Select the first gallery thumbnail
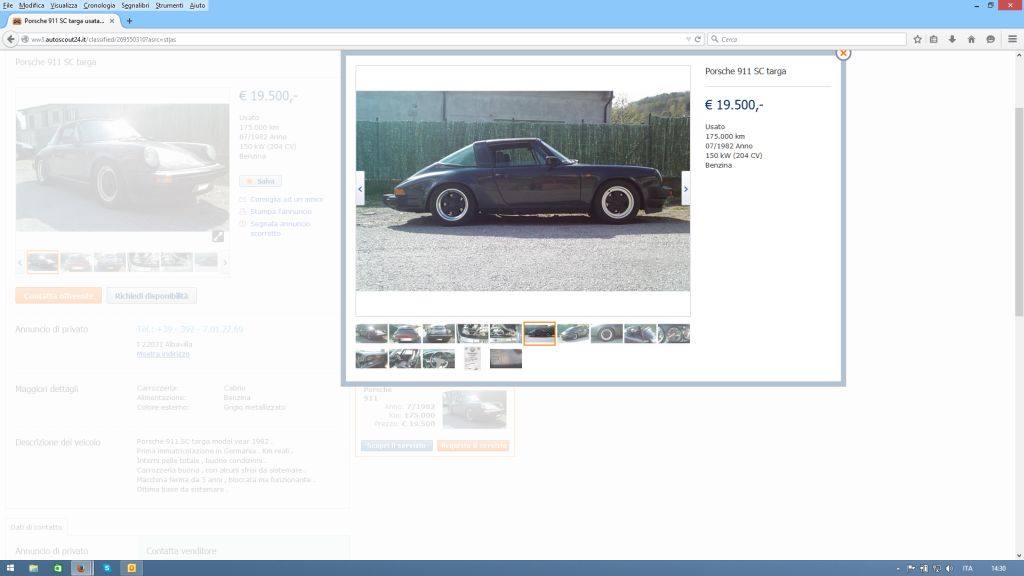 pyautogui.click(x=372, y=334)
